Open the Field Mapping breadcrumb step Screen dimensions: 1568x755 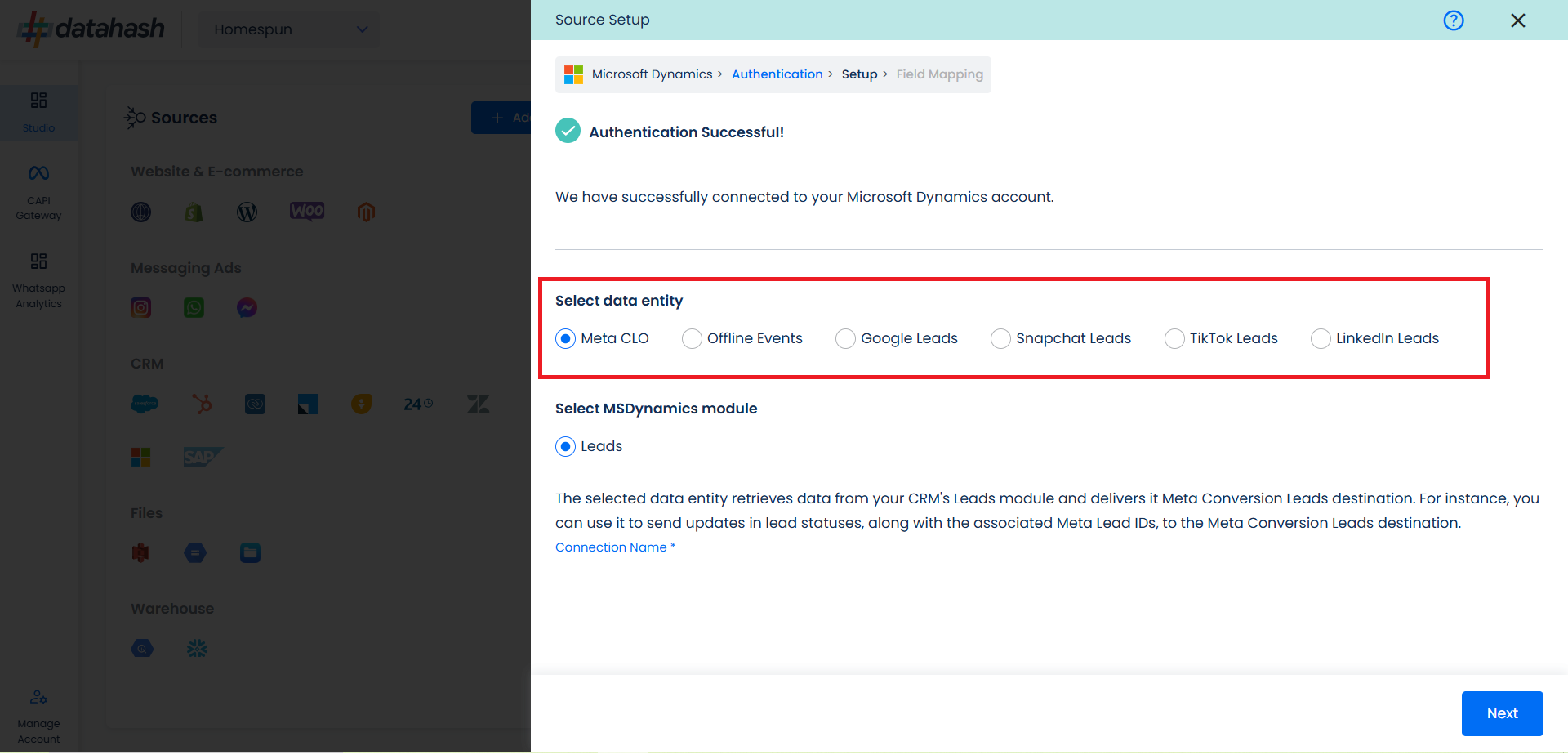[939, 74]
